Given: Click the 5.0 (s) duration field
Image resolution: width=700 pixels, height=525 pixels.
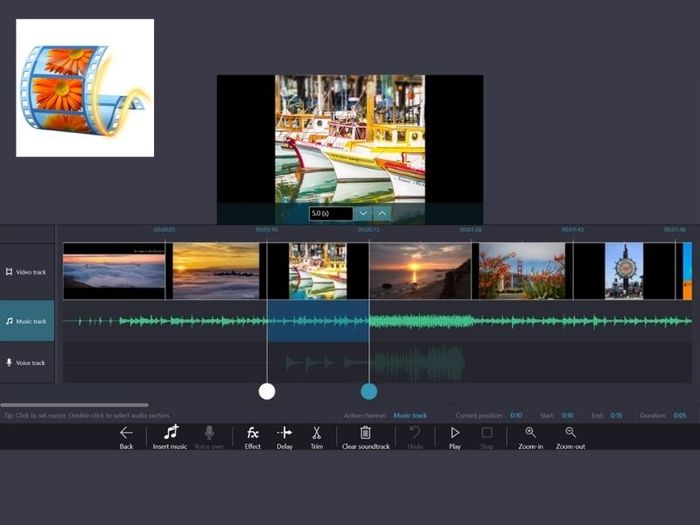Looking at the screenshot, I should tap(331, 213).
